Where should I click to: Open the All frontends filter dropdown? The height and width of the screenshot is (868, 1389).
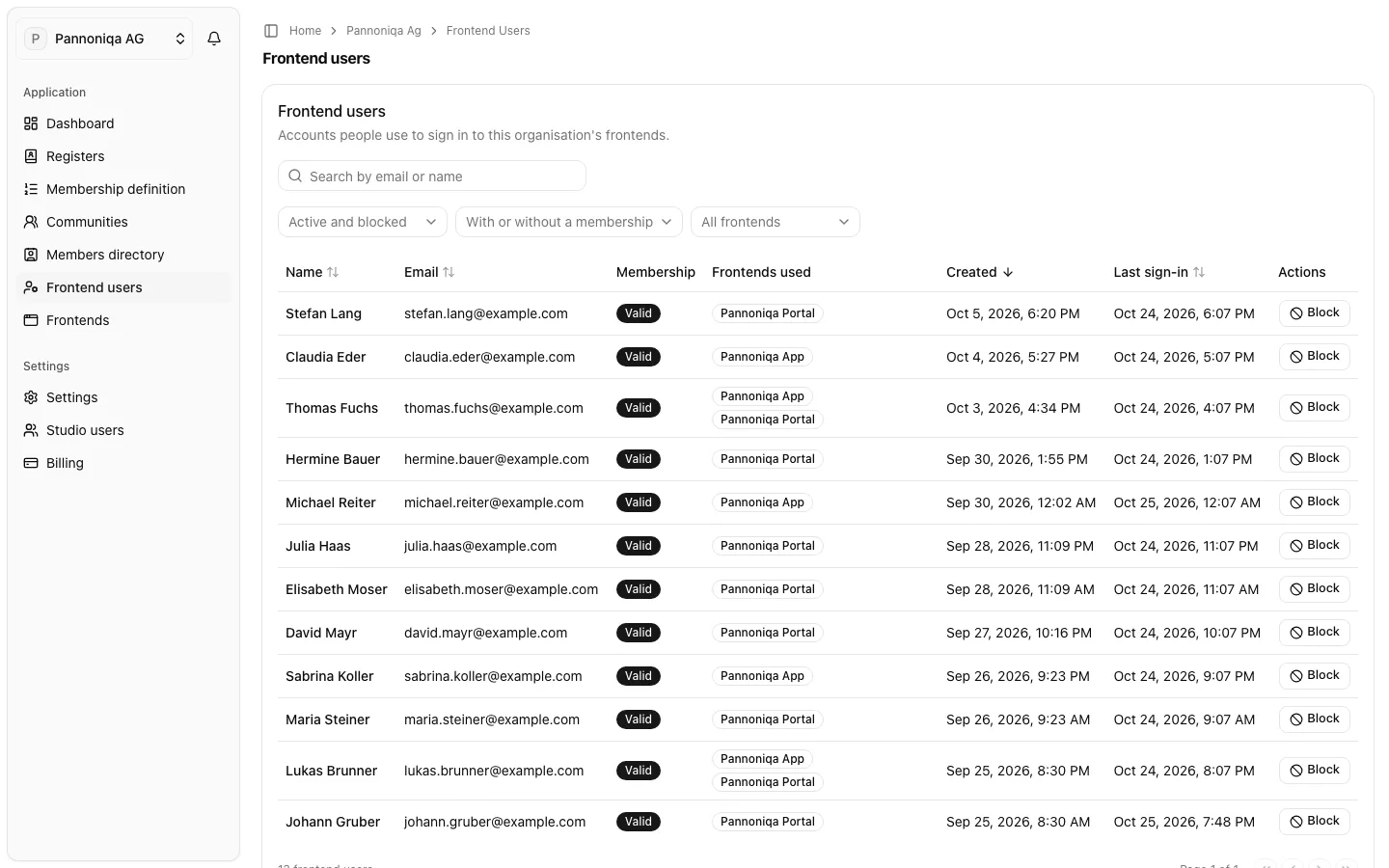776,222
